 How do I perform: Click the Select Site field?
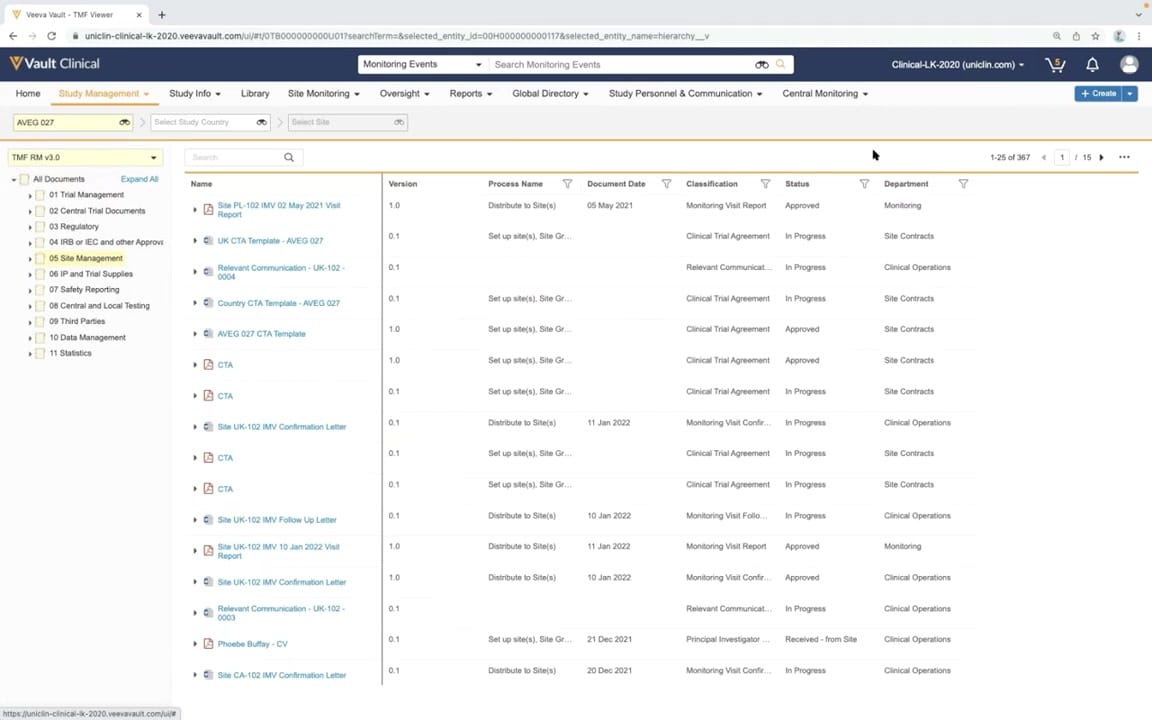pyautogui.click(x=348, y=123)
